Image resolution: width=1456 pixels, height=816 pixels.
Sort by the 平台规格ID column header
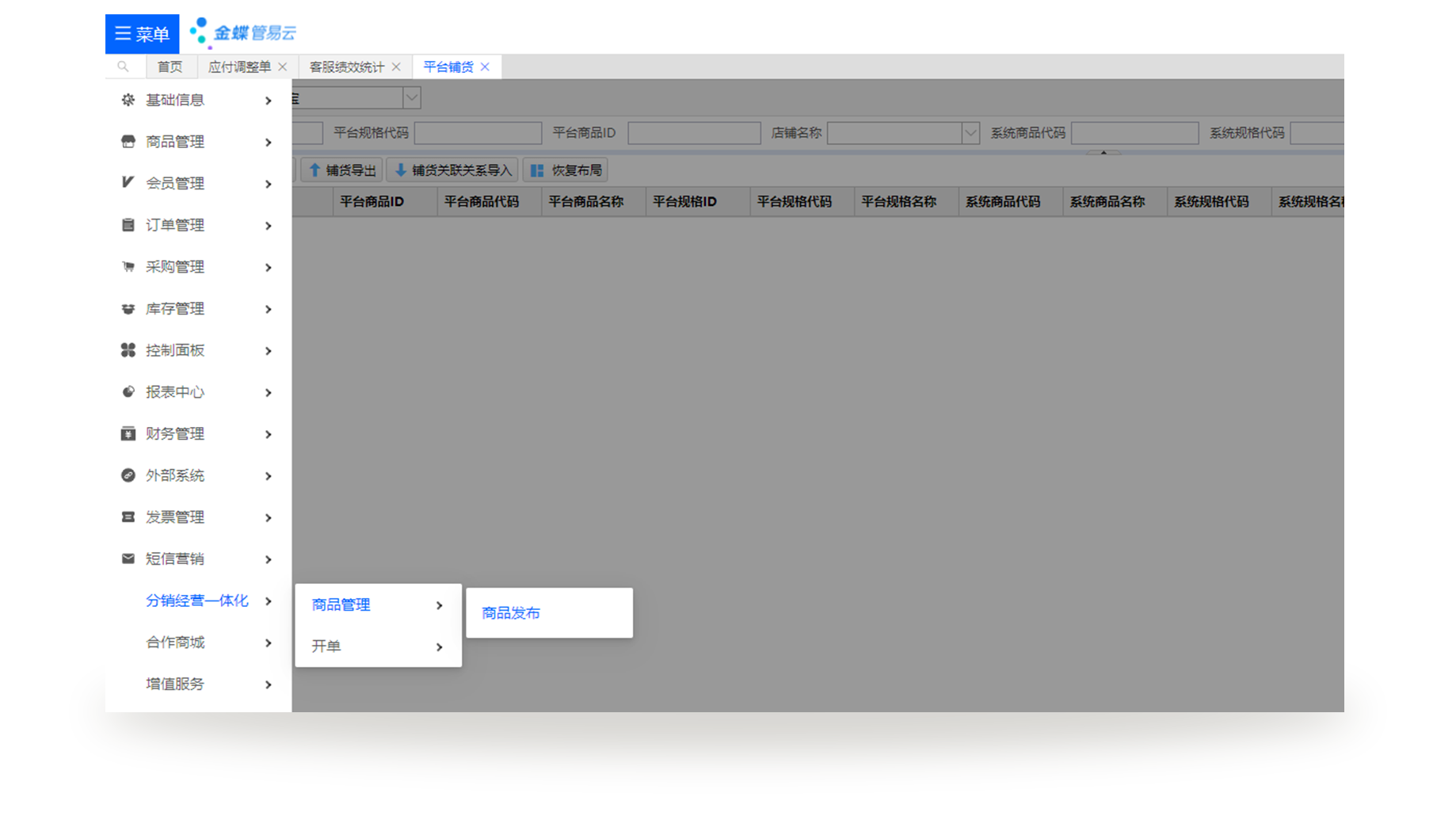[698, 202]
